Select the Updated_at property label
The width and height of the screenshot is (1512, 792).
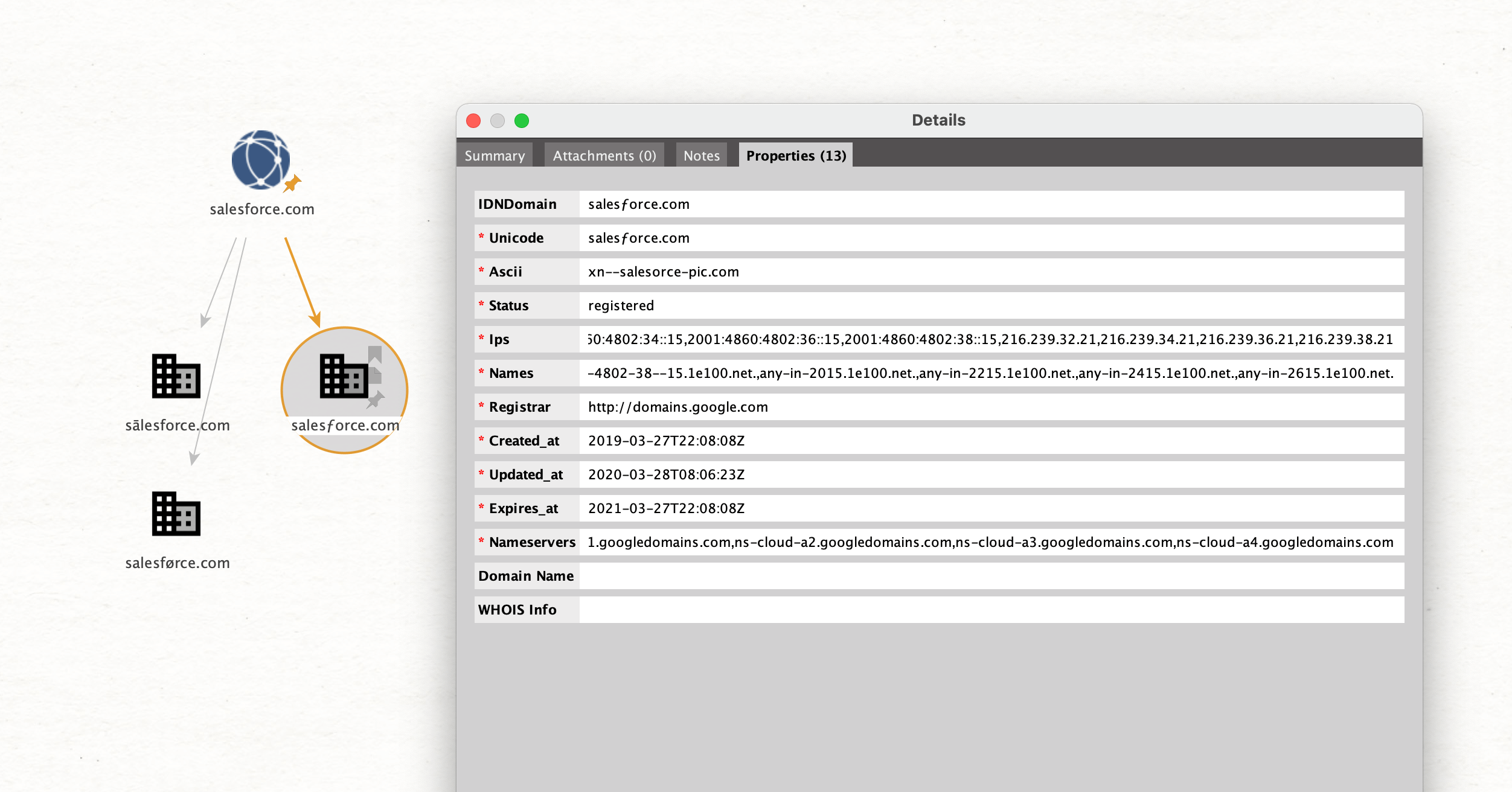pyautogui.click(x=527, y=474)
